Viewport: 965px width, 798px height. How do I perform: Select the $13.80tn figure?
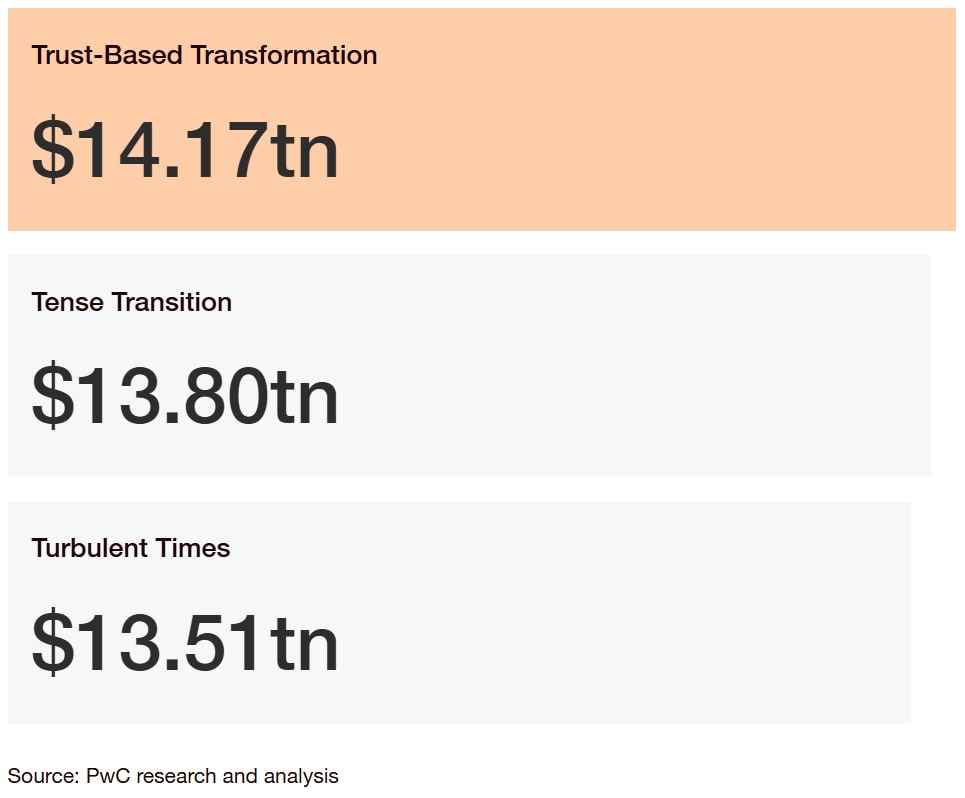point(185,396)
